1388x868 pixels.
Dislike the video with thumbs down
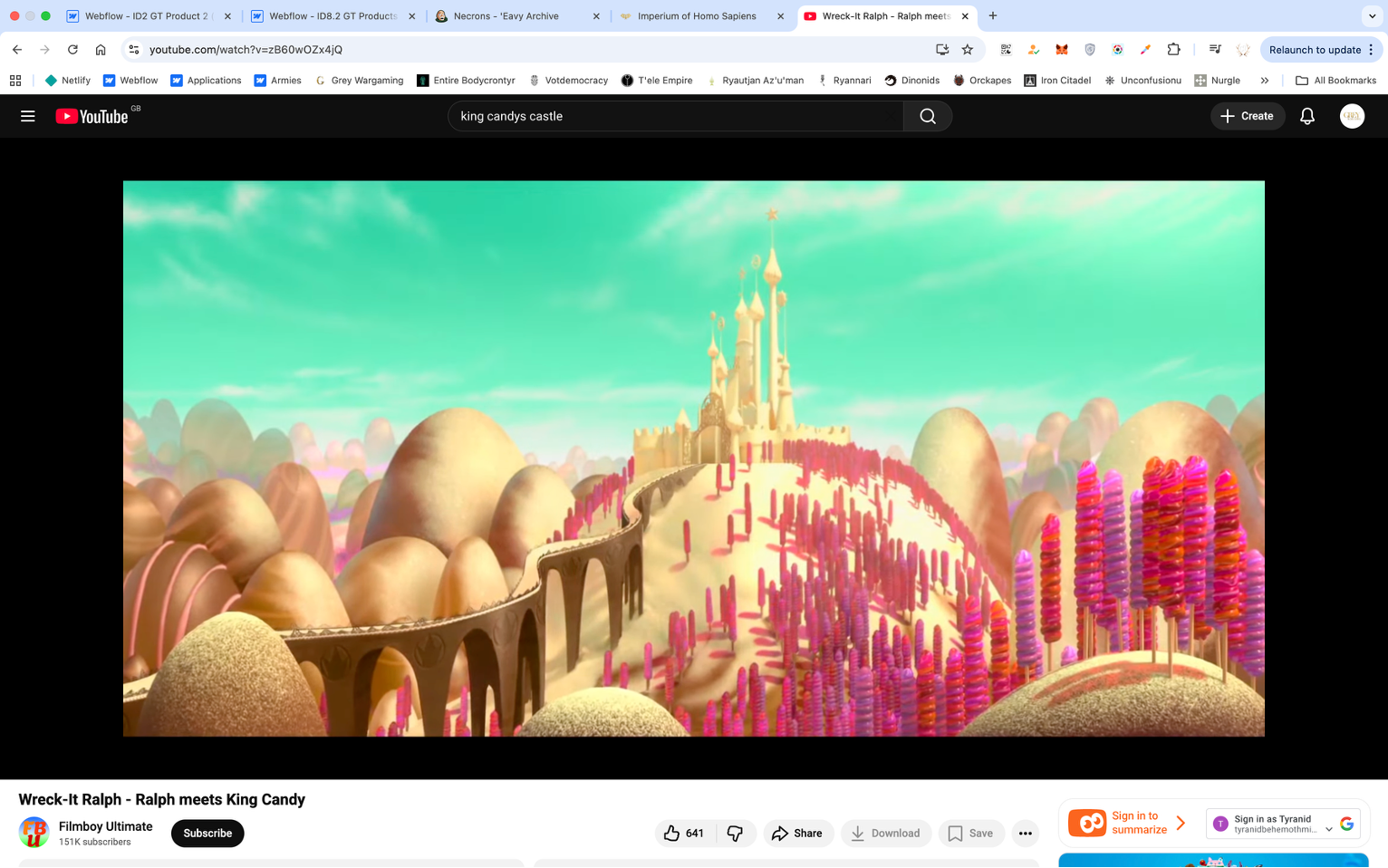pos(736,834)
